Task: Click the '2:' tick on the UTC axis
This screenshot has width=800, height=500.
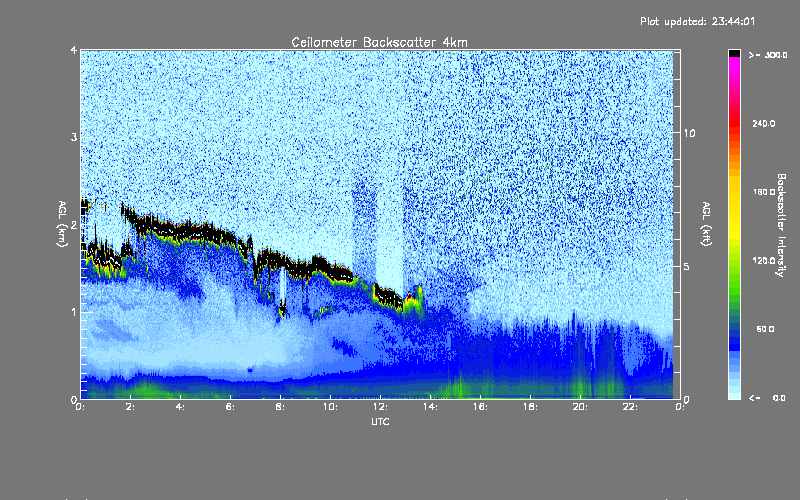Action: coord(130,407)
